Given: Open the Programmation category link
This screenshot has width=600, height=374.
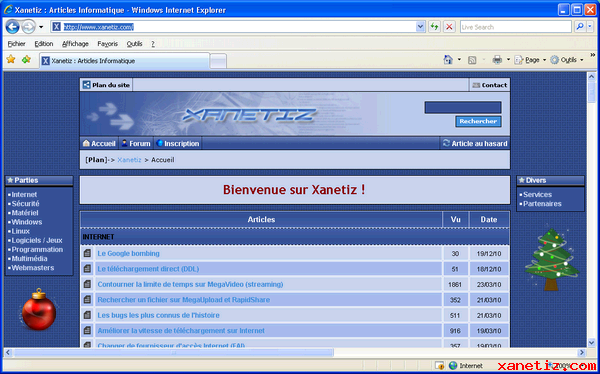Looking at the screenshot, I should 37,250.
